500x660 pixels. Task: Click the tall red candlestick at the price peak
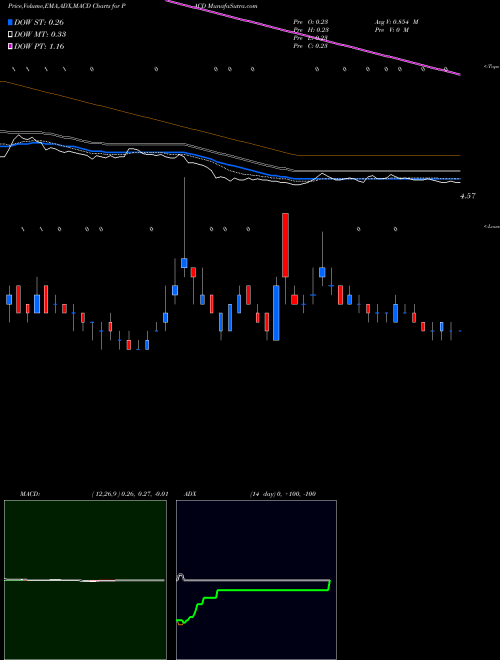click(285, 245)
